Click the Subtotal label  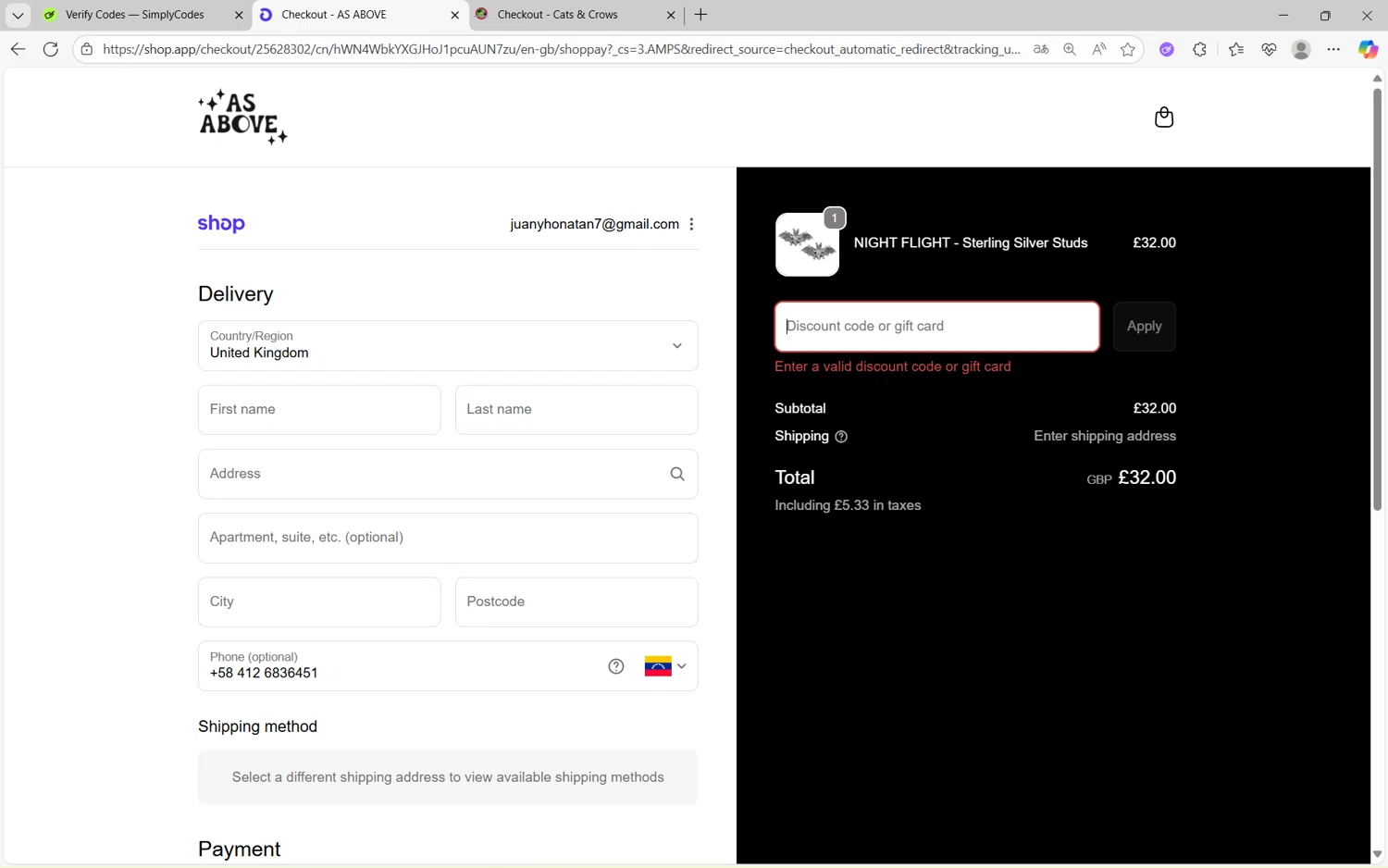click(x=799, y=408)
